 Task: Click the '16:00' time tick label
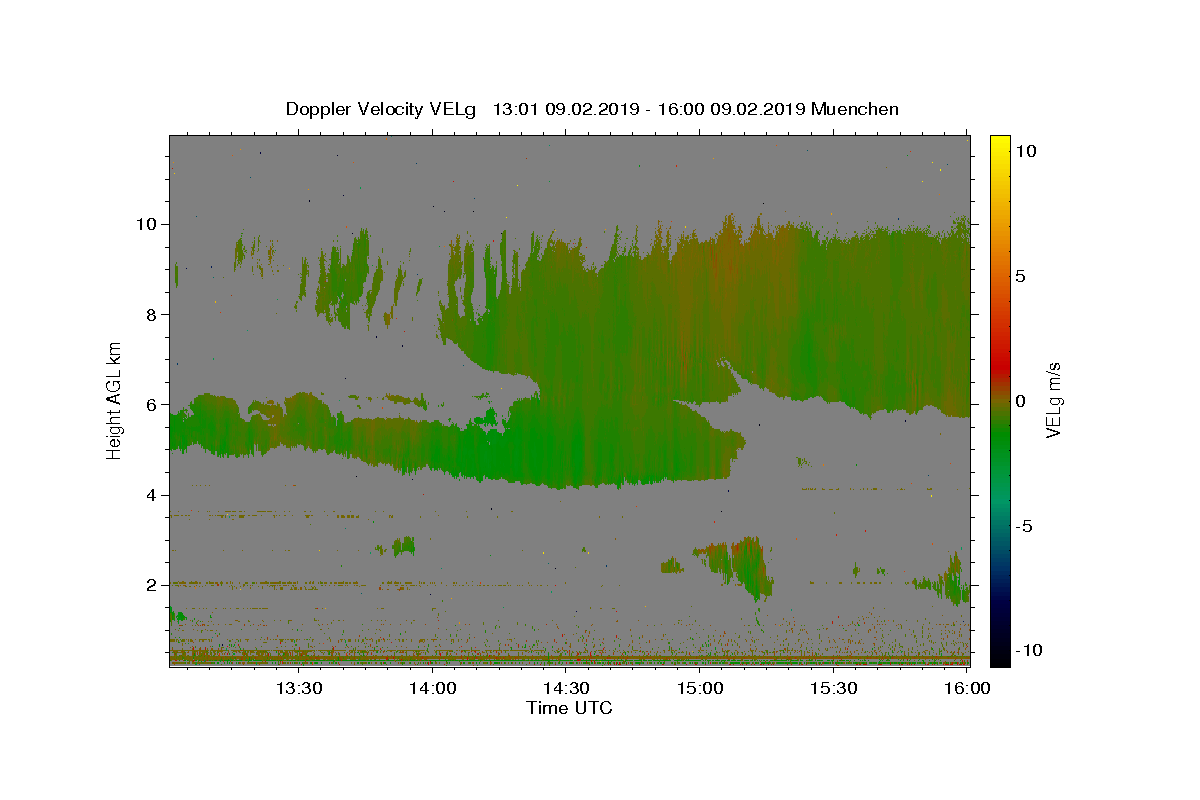(x=967, y=688)
